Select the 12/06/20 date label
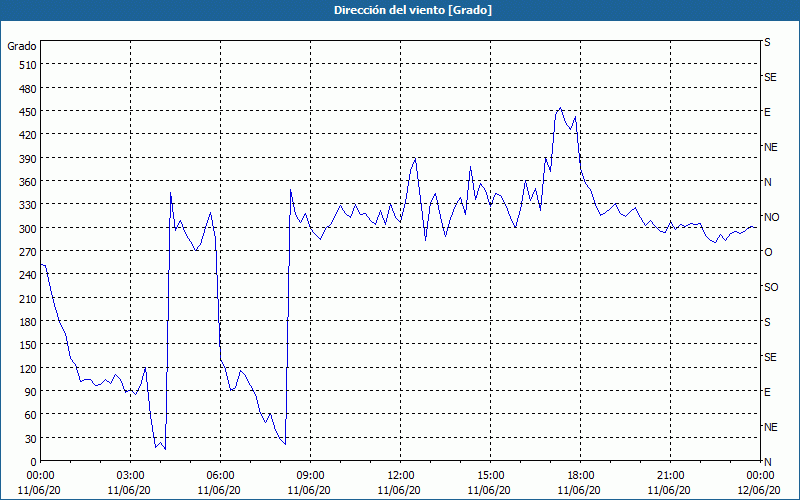 (759, 490)
